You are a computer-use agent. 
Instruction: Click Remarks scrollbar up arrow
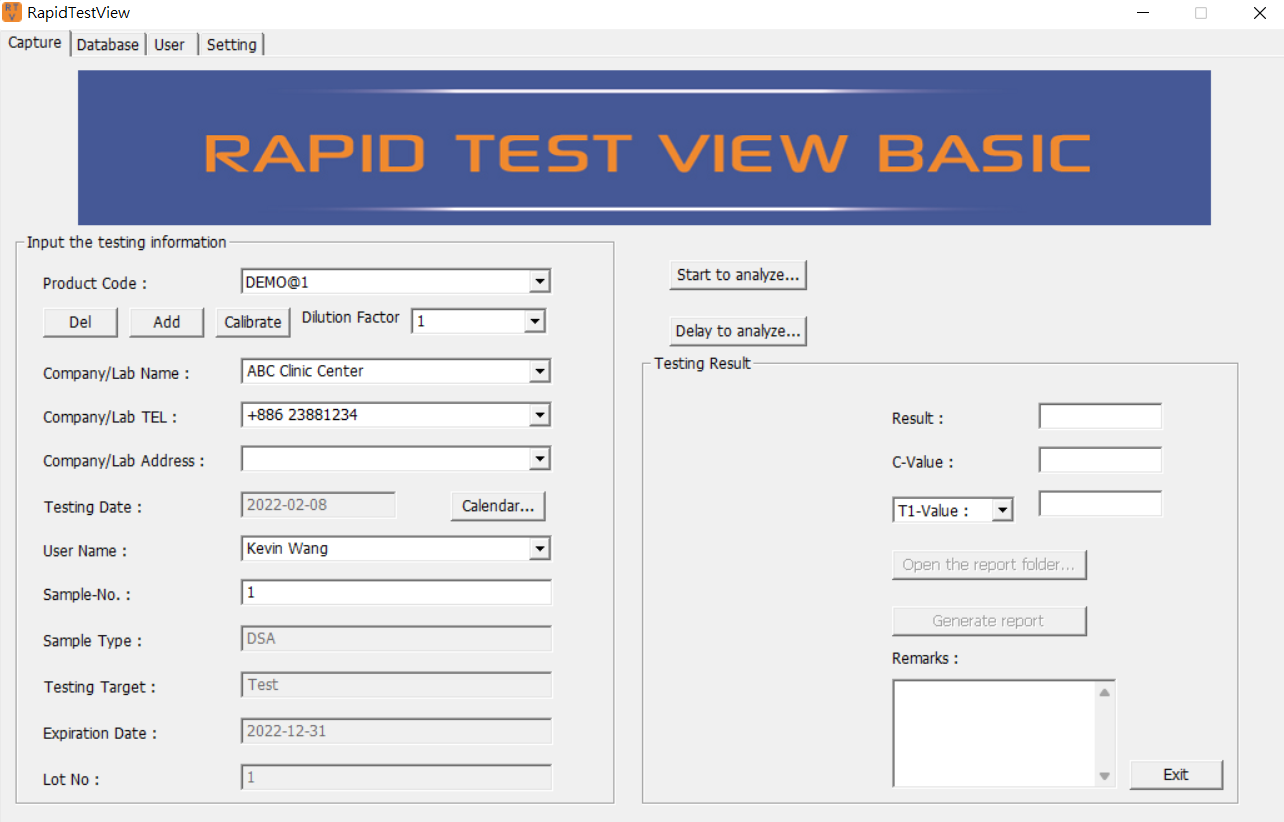(x=1105, y=692)
